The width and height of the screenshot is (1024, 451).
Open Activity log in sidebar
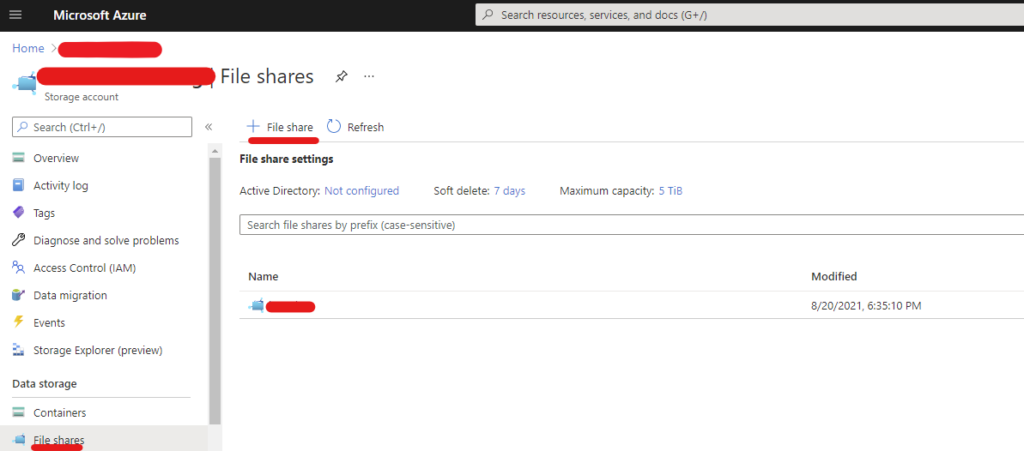(61, 185)
